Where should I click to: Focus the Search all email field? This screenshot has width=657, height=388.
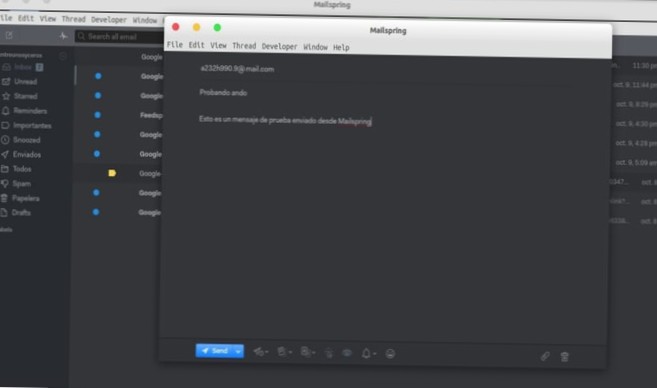119,36
